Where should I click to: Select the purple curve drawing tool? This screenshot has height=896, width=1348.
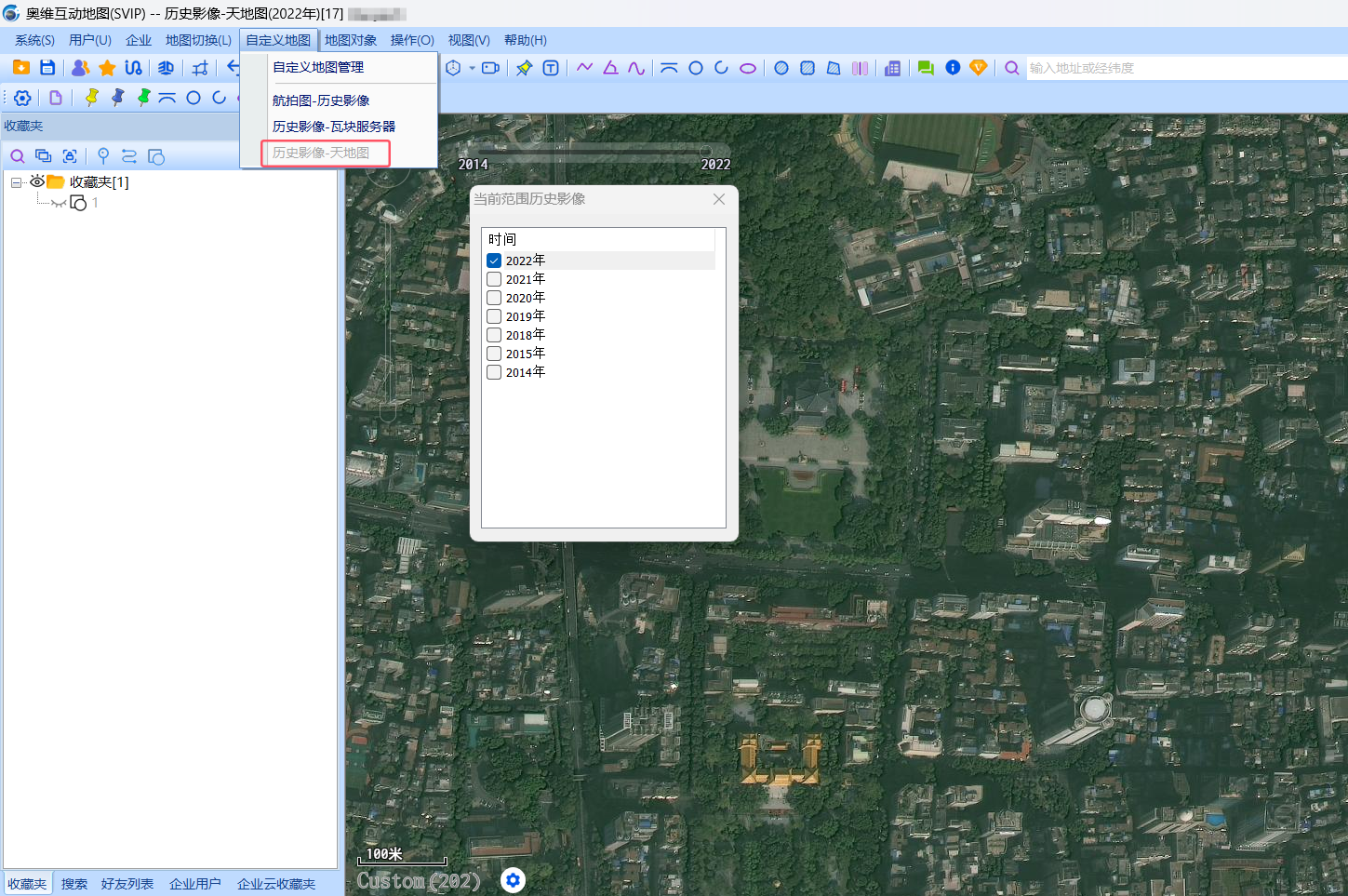coord(636,67)
